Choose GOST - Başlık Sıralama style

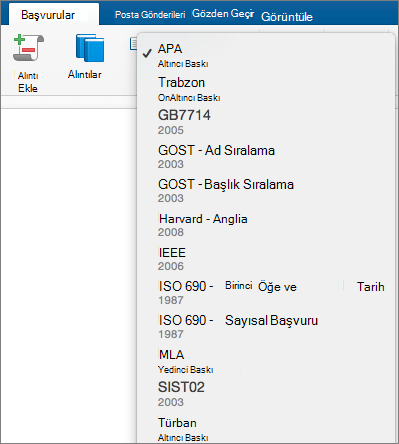pyautogui.click(x=266, y=190)
